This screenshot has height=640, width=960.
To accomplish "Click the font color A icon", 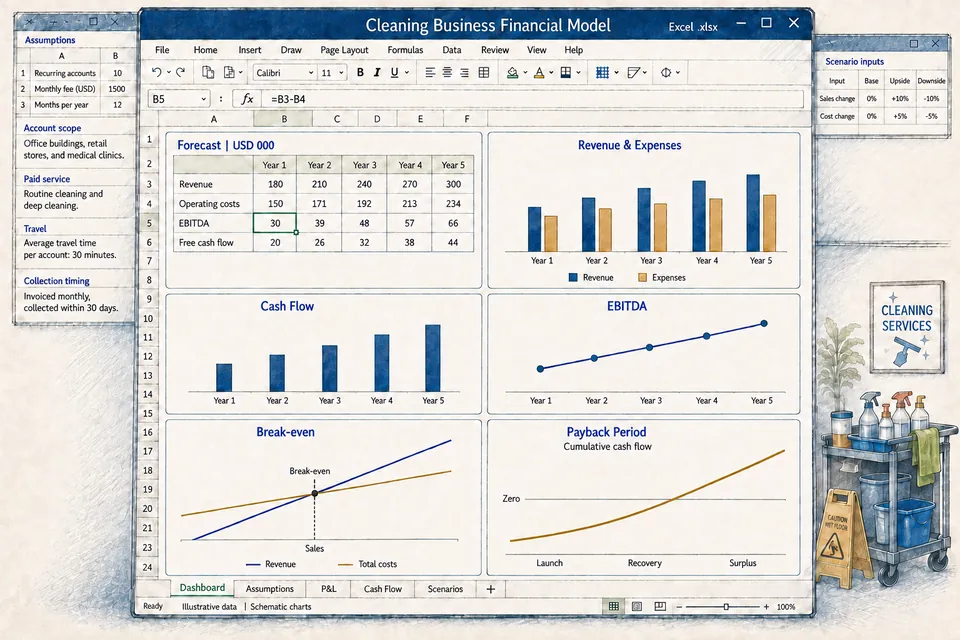I will point(539,73).
